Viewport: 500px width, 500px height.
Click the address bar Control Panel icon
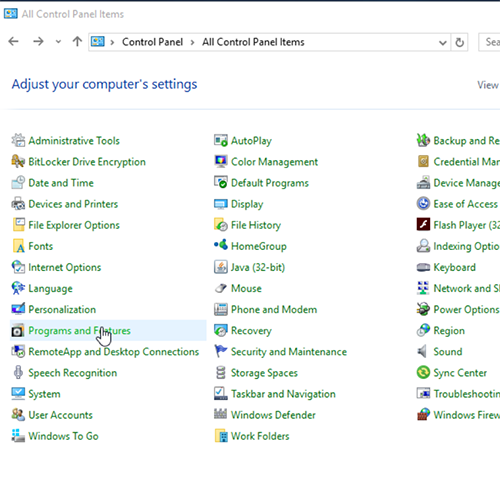pyautogui.click(x=98, y=42)
